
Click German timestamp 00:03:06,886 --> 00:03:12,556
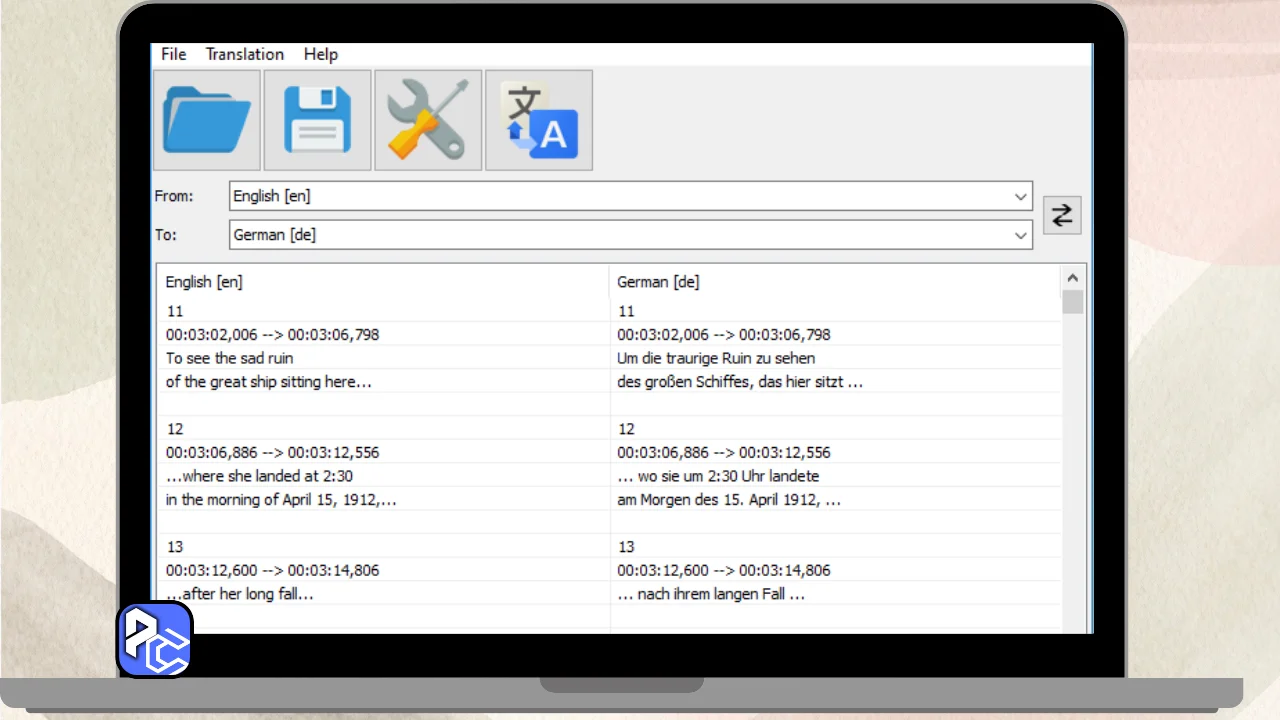724,452
